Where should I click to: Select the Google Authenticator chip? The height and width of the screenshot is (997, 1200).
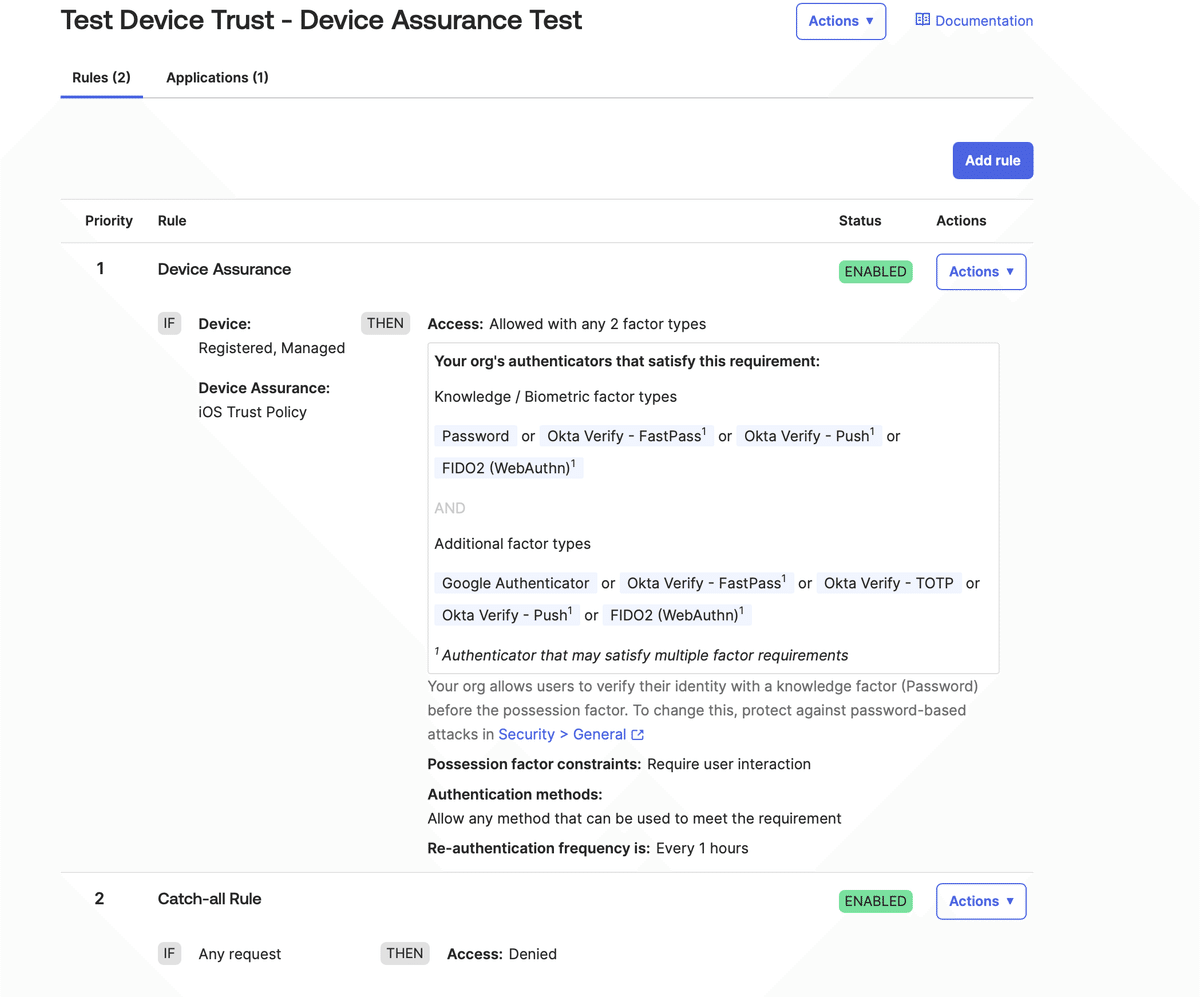515,583
